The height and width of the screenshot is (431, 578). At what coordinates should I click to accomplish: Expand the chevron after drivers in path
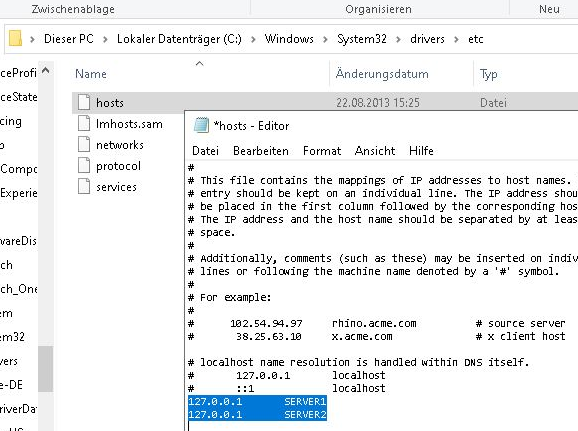456,39
